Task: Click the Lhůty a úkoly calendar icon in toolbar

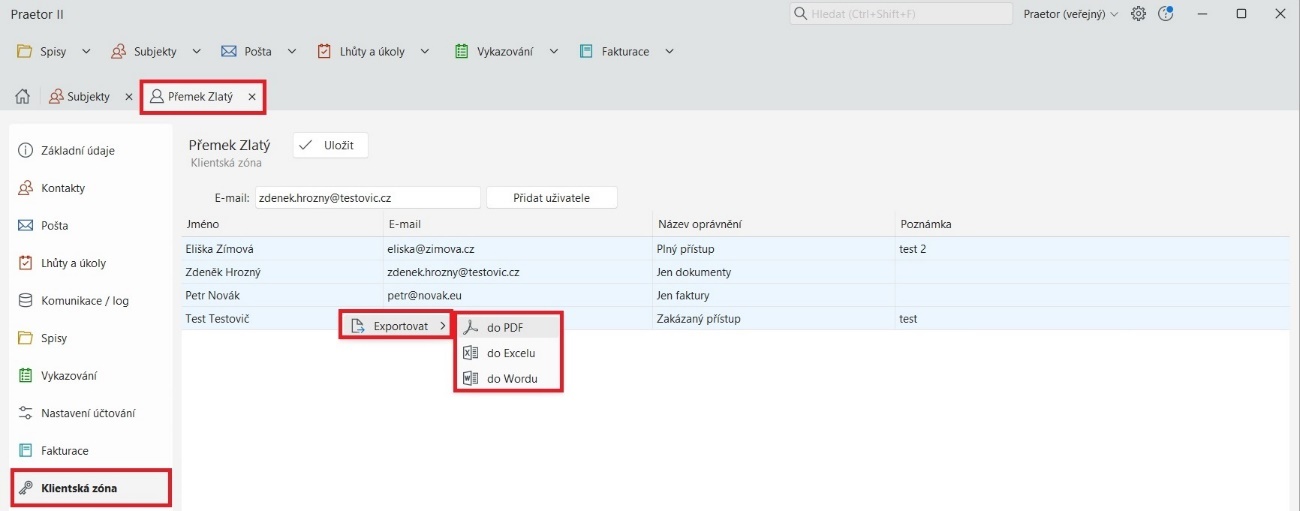Action: tap(324, 51)
